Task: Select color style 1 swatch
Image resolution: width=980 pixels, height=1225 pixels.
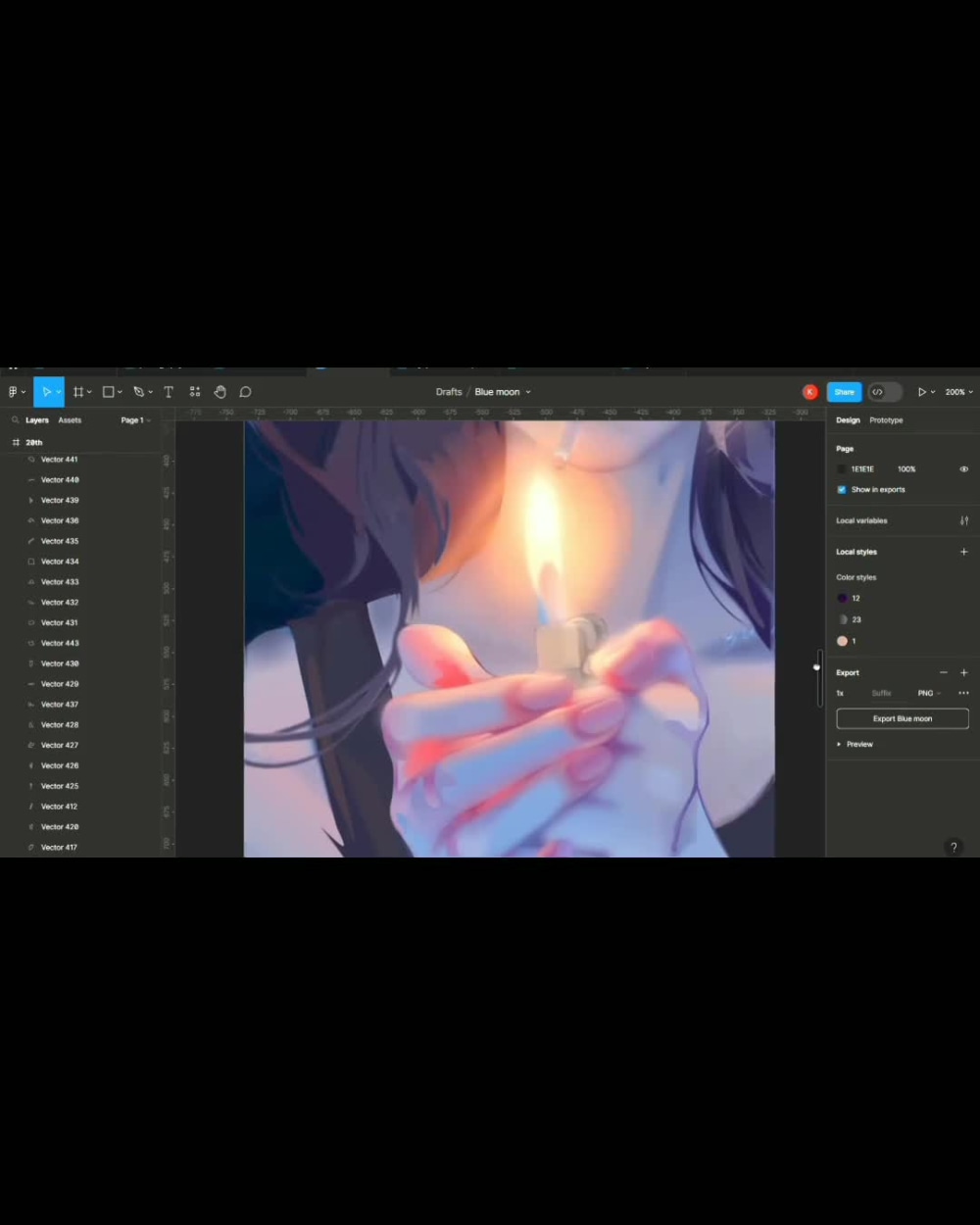Action: 842,641
